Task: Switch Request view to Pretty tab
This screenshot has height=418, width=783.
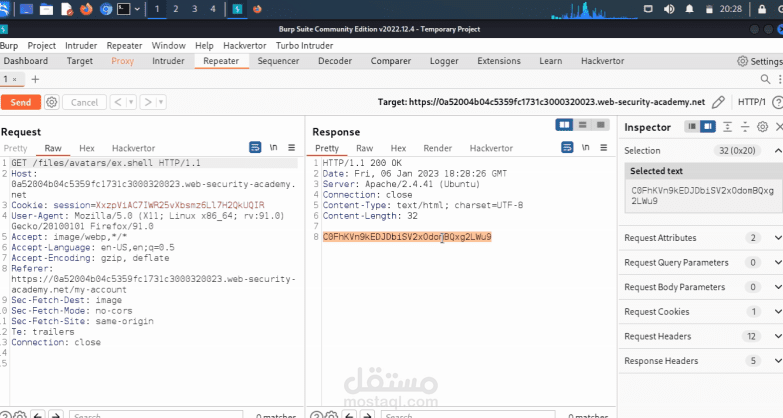Action: click(x=15, y=148)
